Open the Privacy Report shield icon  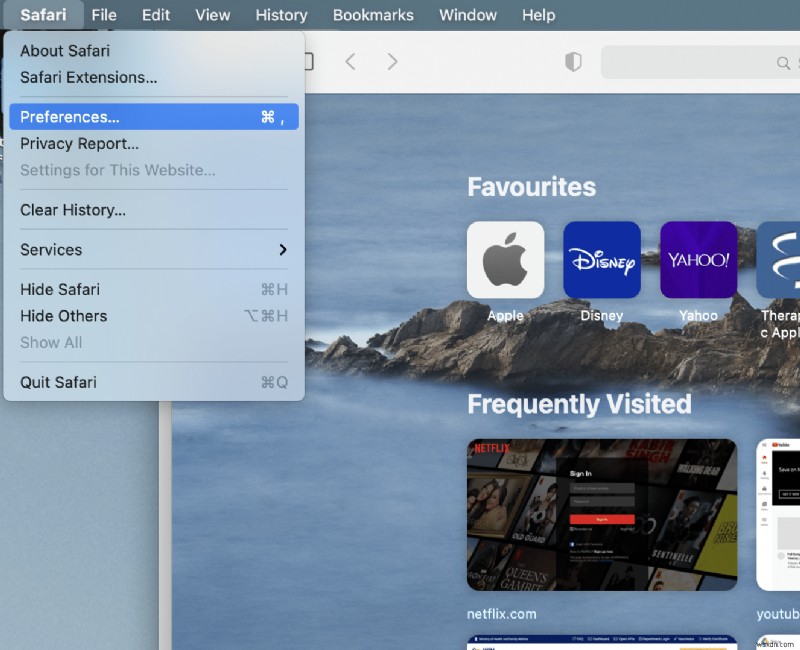coord(573,61)
